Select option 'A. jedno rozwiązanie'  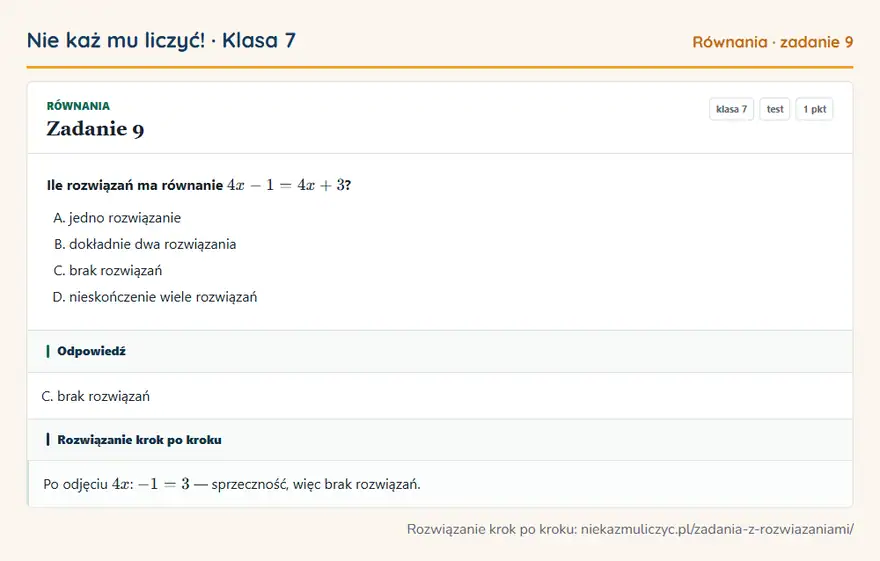pyautogui.click(x=117, y=218)
